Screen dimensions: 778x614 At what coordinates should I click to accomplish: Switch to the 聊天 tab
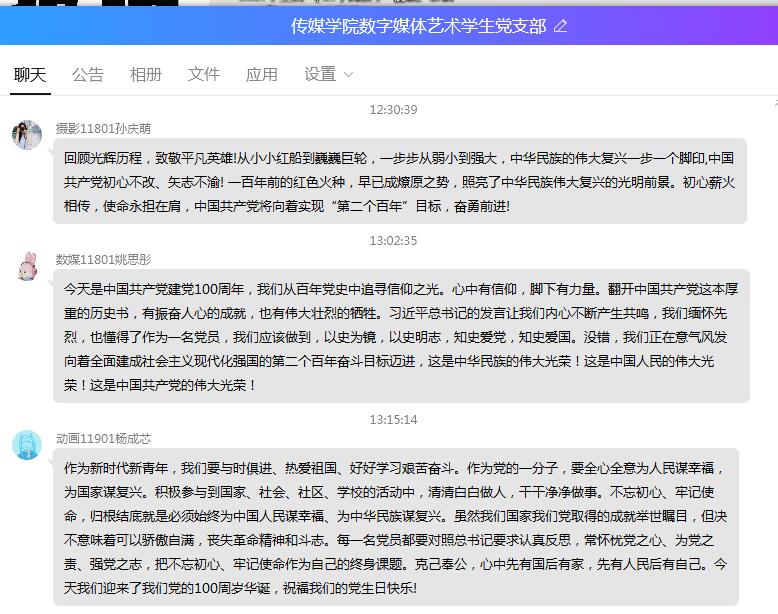tap(29, 75)
